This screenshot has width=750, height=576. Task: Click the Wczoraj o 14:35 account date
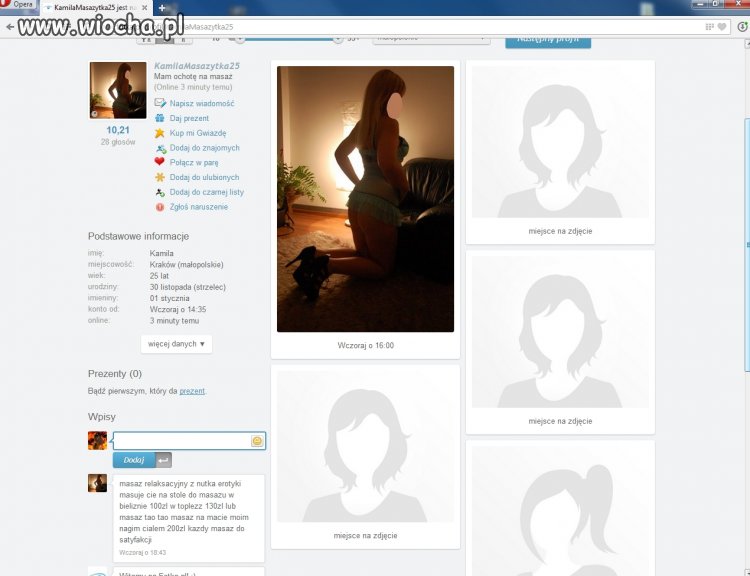pos(178,310)
